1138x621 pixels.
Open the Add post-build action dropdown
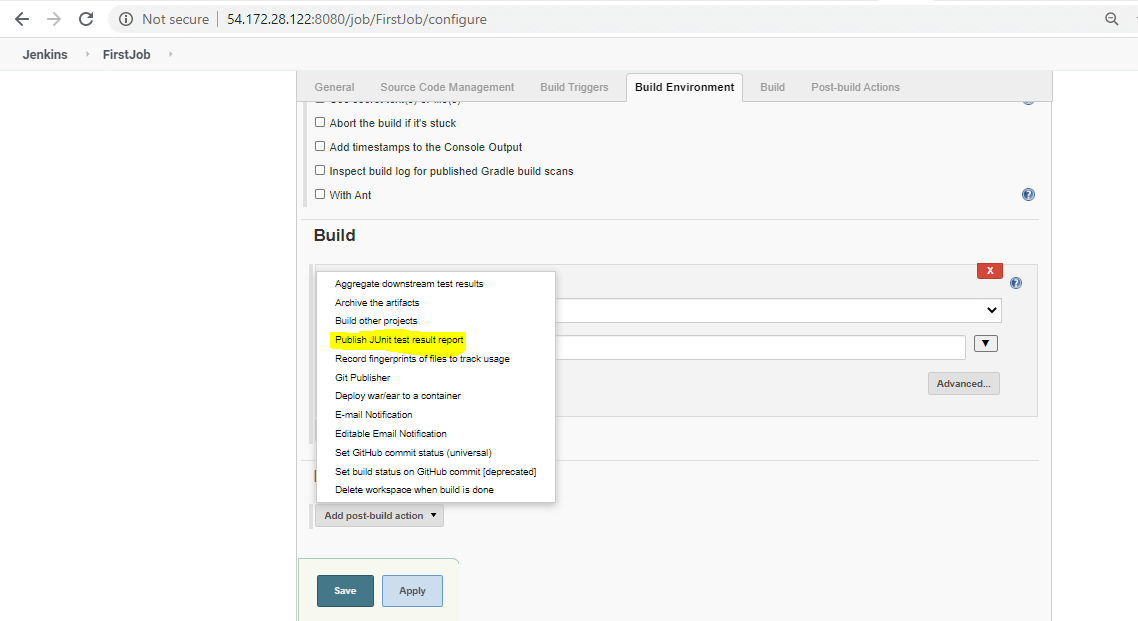tap(379, 516)
